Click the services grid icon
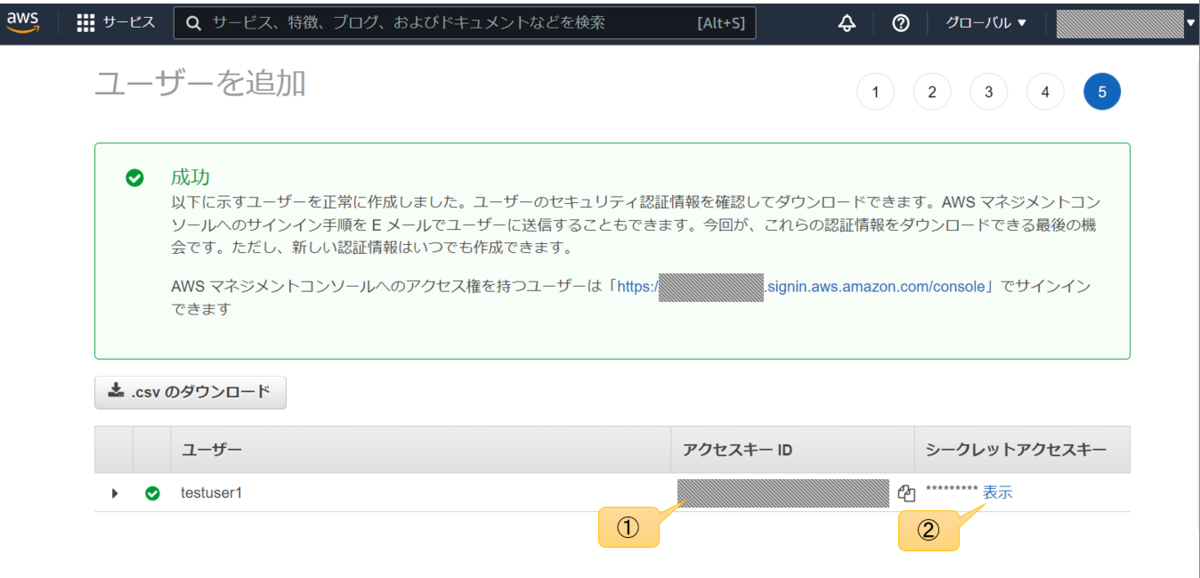This screenshot has height=578, width=1200. pos(85,22)
